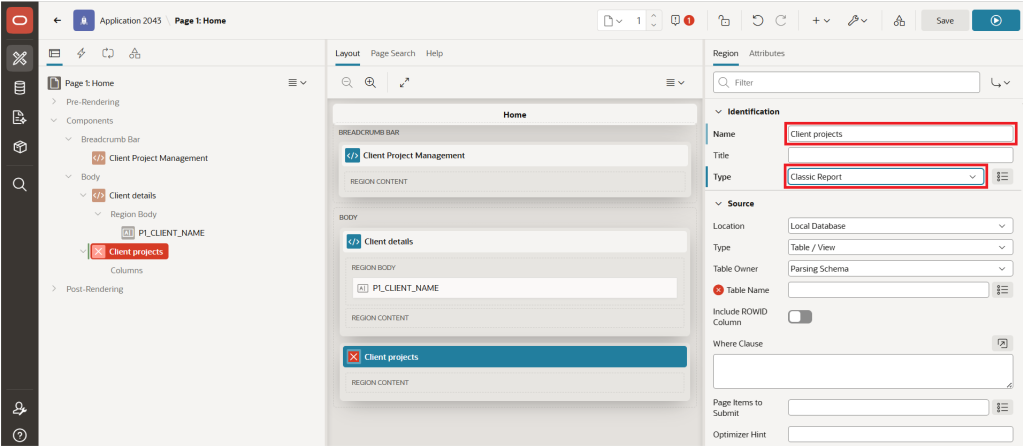
Task: View the page error messages badge
Action: (x=682, y=20)
